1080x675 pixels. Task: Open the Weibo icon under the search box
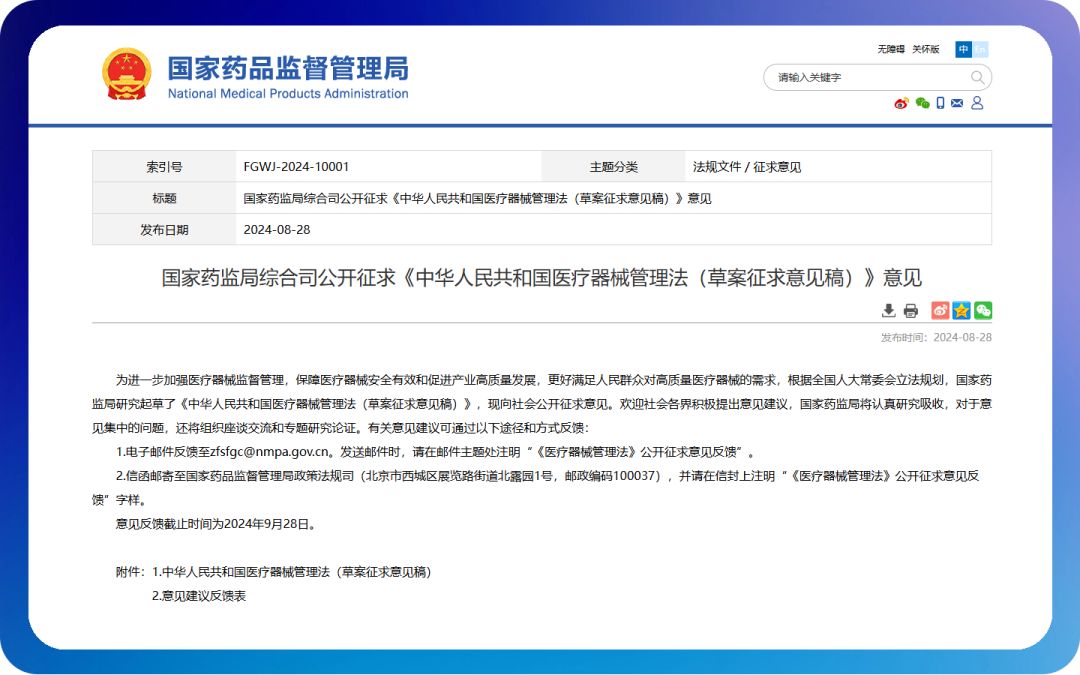[x=901, y=103]
